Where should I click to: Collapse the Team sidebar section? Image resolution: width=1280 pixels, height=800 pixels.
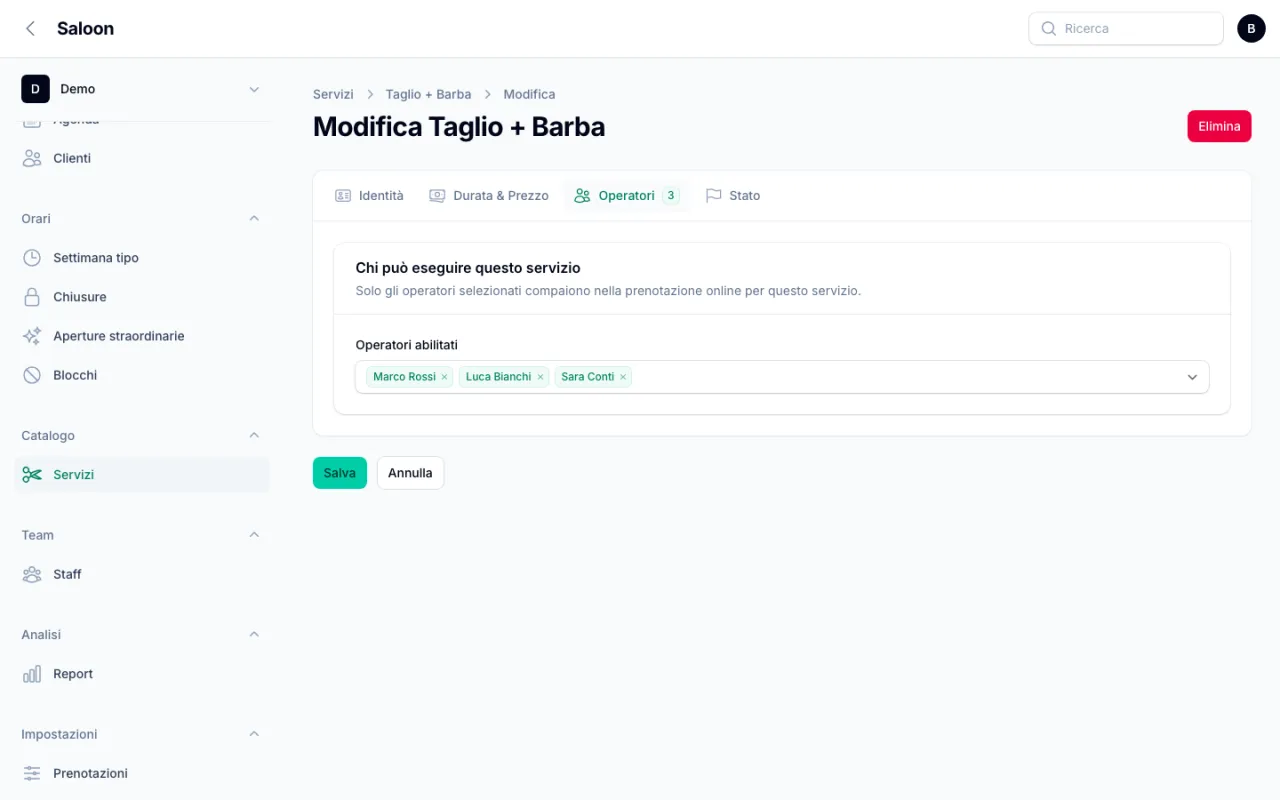click(254, 535)
